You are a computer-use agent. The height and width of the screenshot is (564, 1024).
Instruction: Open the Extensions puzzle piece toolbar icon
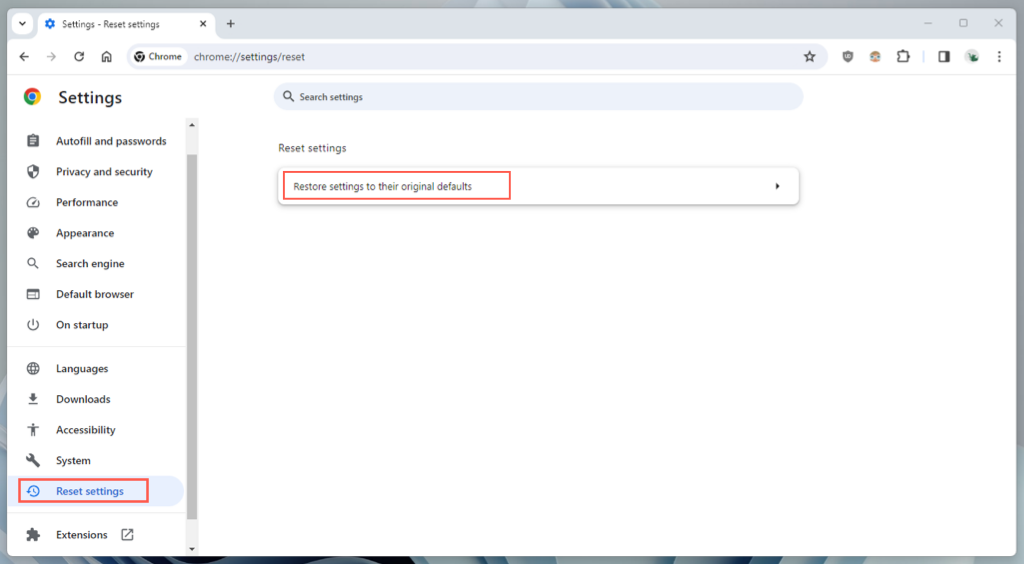[903, 57]
